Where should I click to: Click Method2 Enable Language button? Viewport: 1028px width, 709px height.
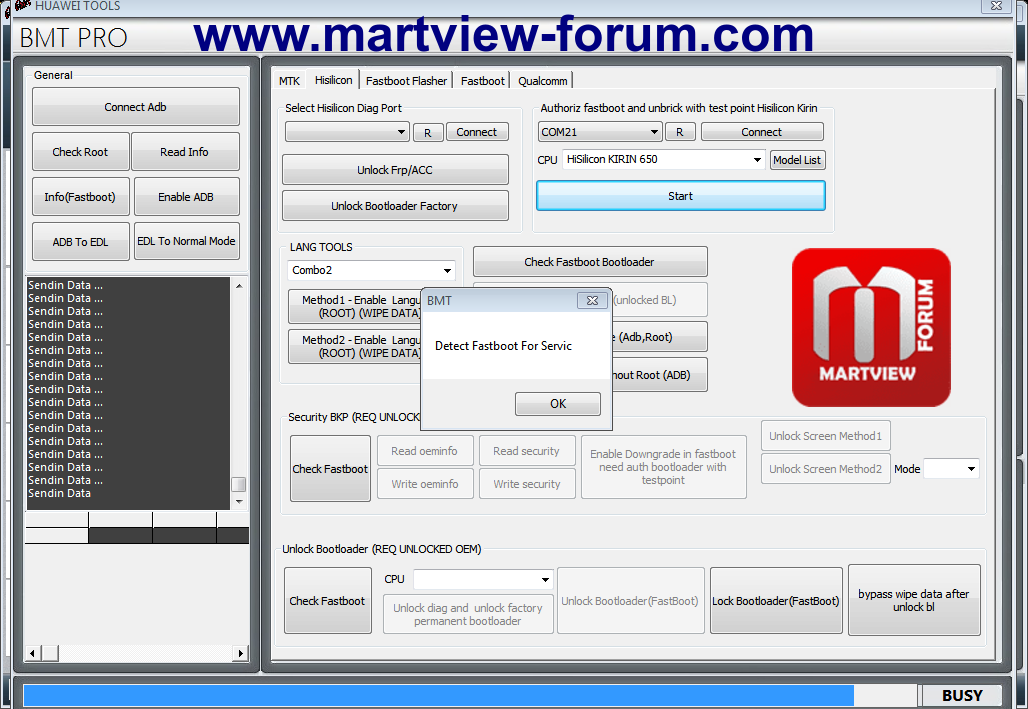pyautogui.click(x=357, y=346)
